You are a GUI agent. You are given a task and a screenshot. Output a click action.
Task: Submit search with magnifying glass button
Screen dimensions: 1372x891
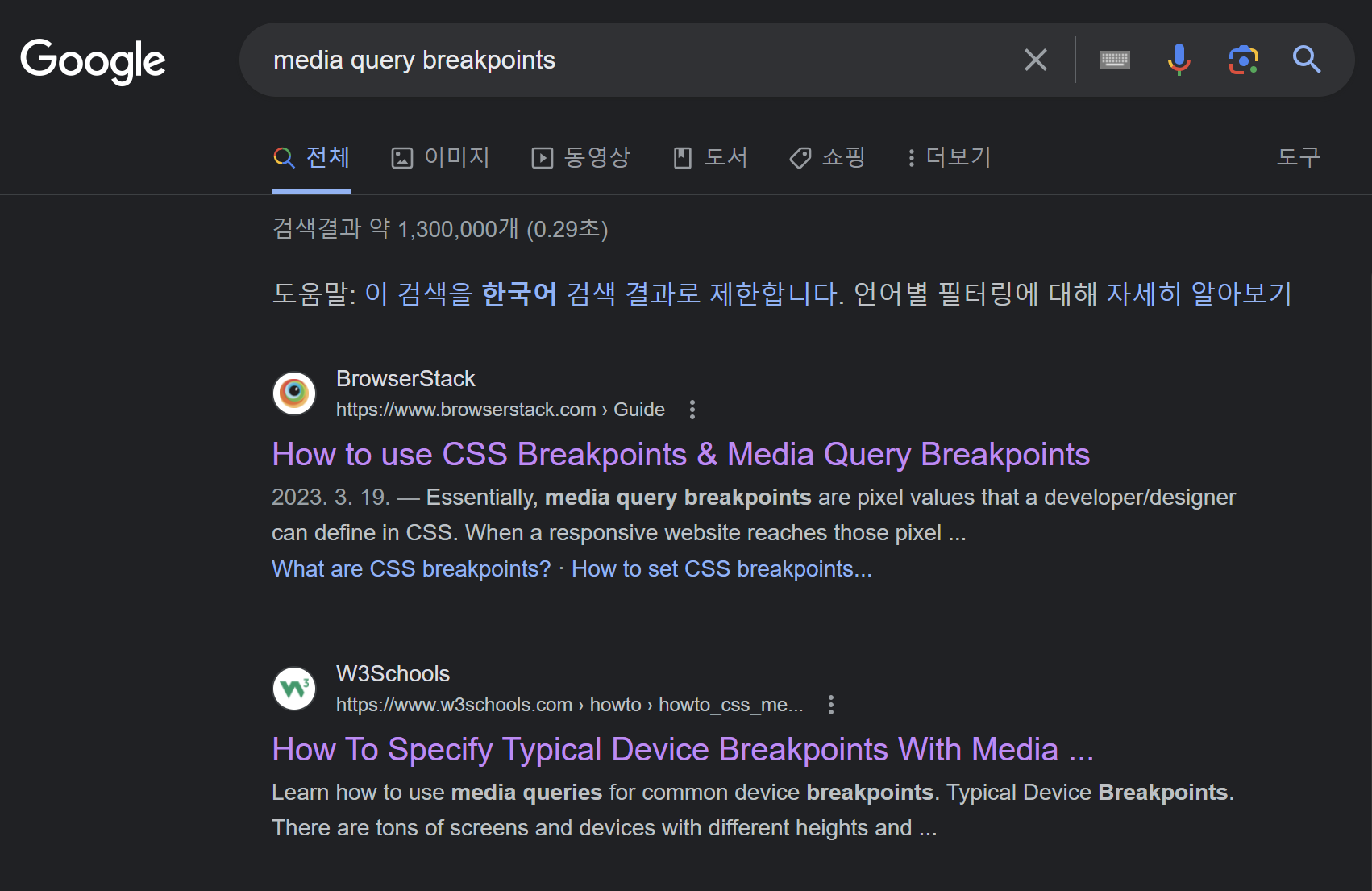coord(1306,60)
